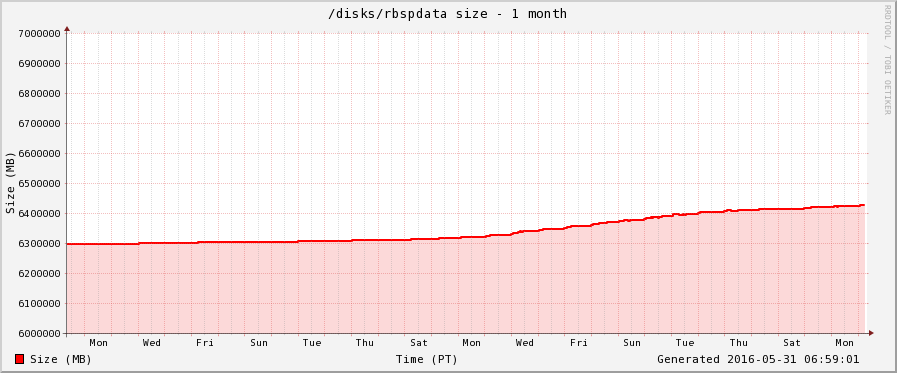Viewport: 897px width, 373px height.
Task: Click the 'Generated 2016-05-31 06:59:01' timestamp
Action: coord(758,359)
